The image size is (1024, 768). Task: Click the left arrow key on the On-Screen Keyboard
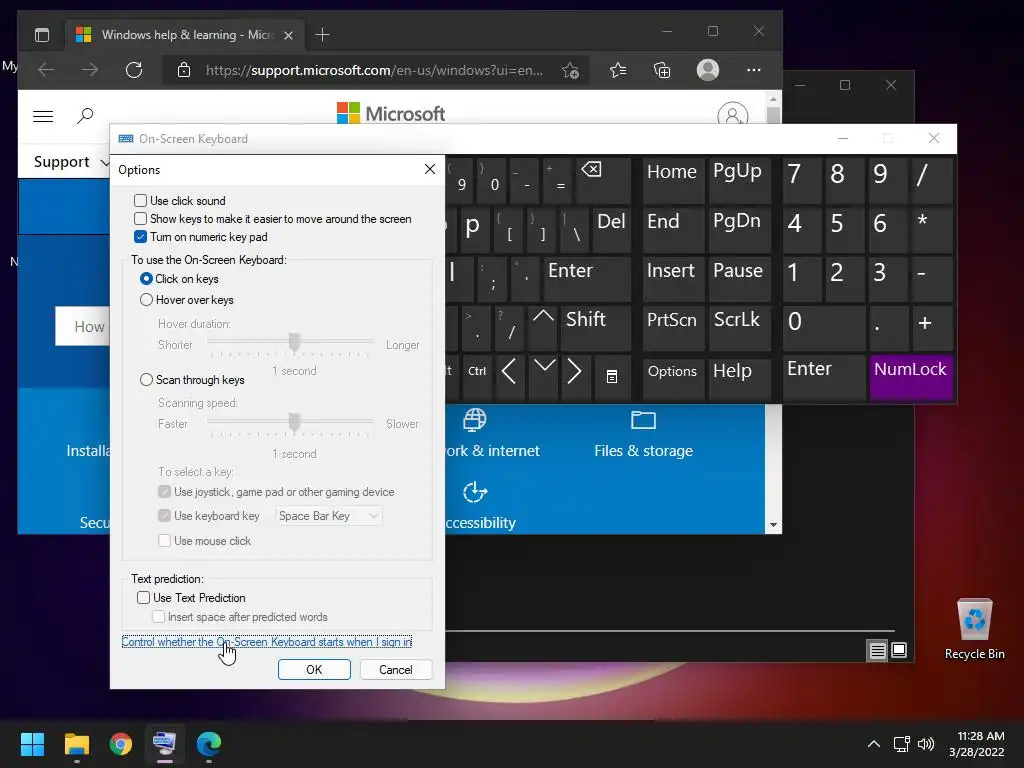pos(509,377)
